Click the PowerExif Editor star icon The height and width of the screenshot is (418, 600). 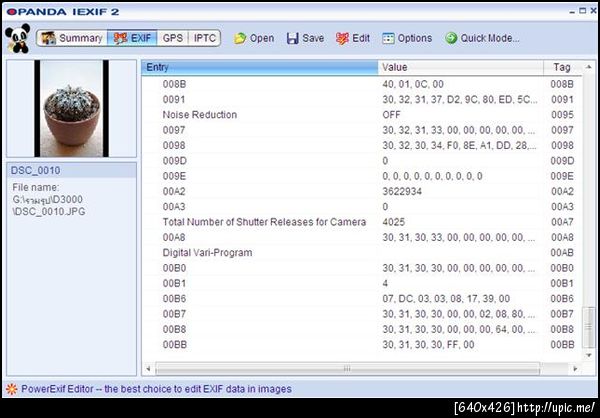coord(11,388)
